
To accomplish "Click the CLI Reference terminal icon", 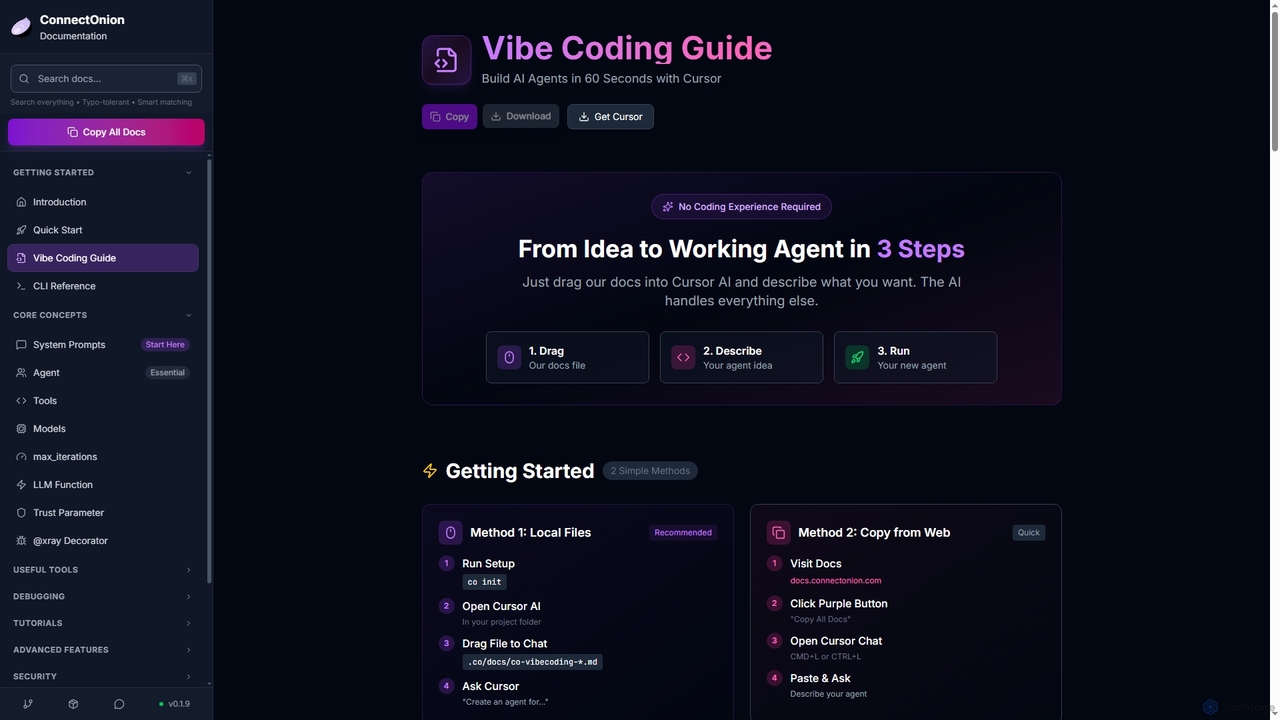I will pyautogui.click(x=22, y=286).
